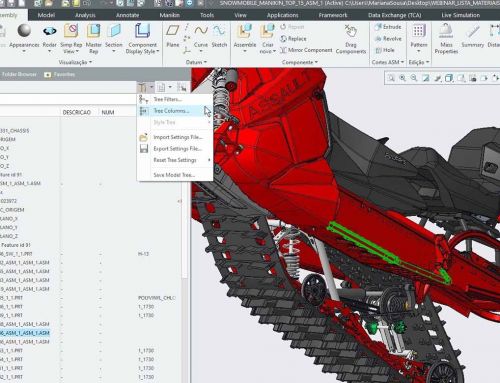Image resolution: width=500 pixels, height=383 pixels.
Task: Click the Rodar orientation icon
Action: [x=50, y=31]
